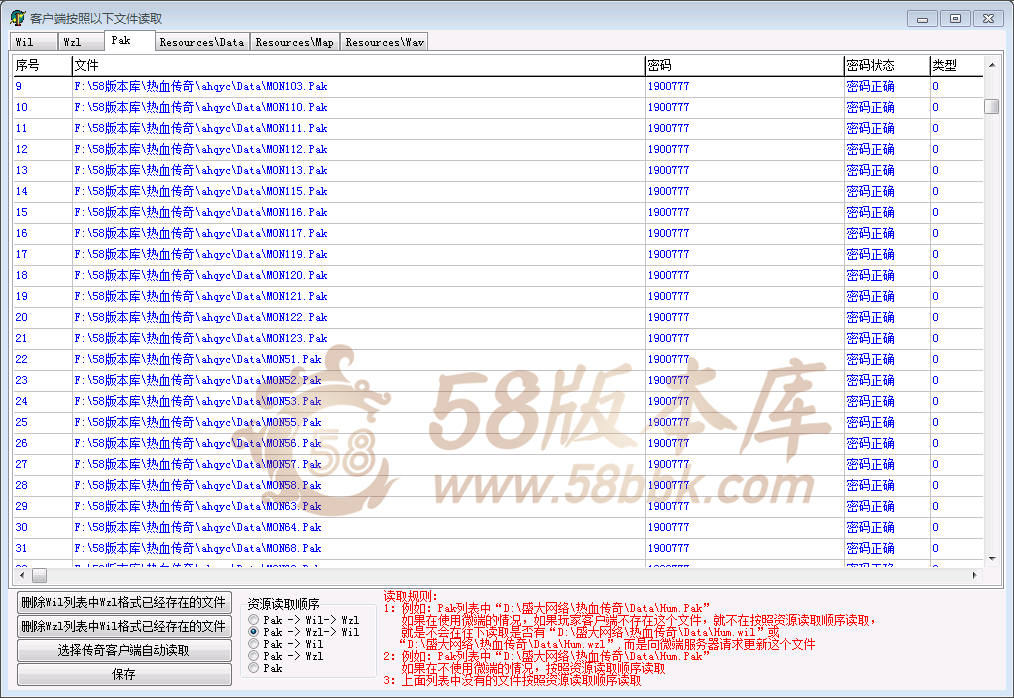Image resolution: width=1014 pixels, height=698 pixels.
Task: Click the 类型 column header
Action: point(956,65)
